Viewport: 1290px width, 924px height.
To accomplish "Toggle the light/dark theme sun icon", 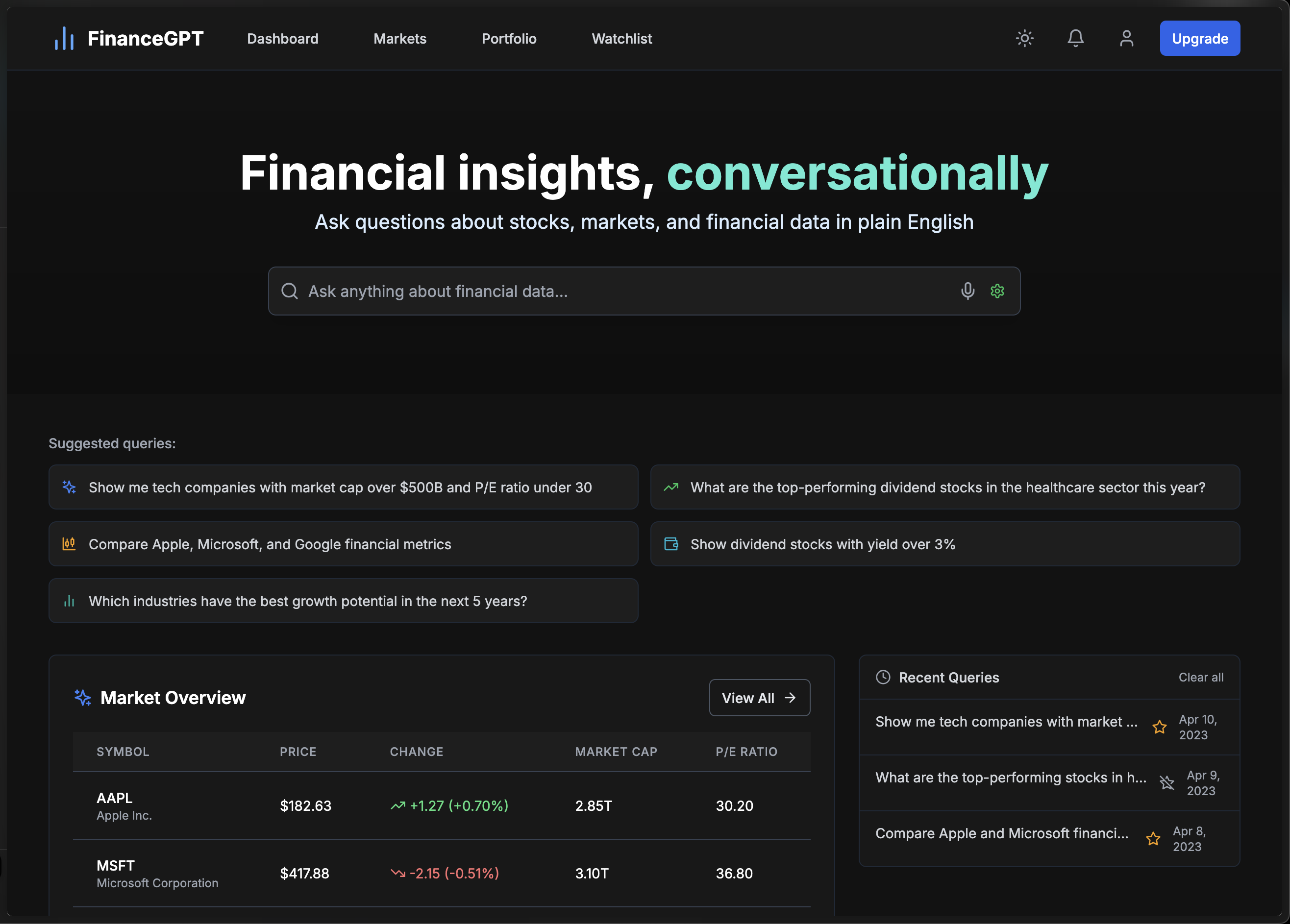I will [1024, 39].
